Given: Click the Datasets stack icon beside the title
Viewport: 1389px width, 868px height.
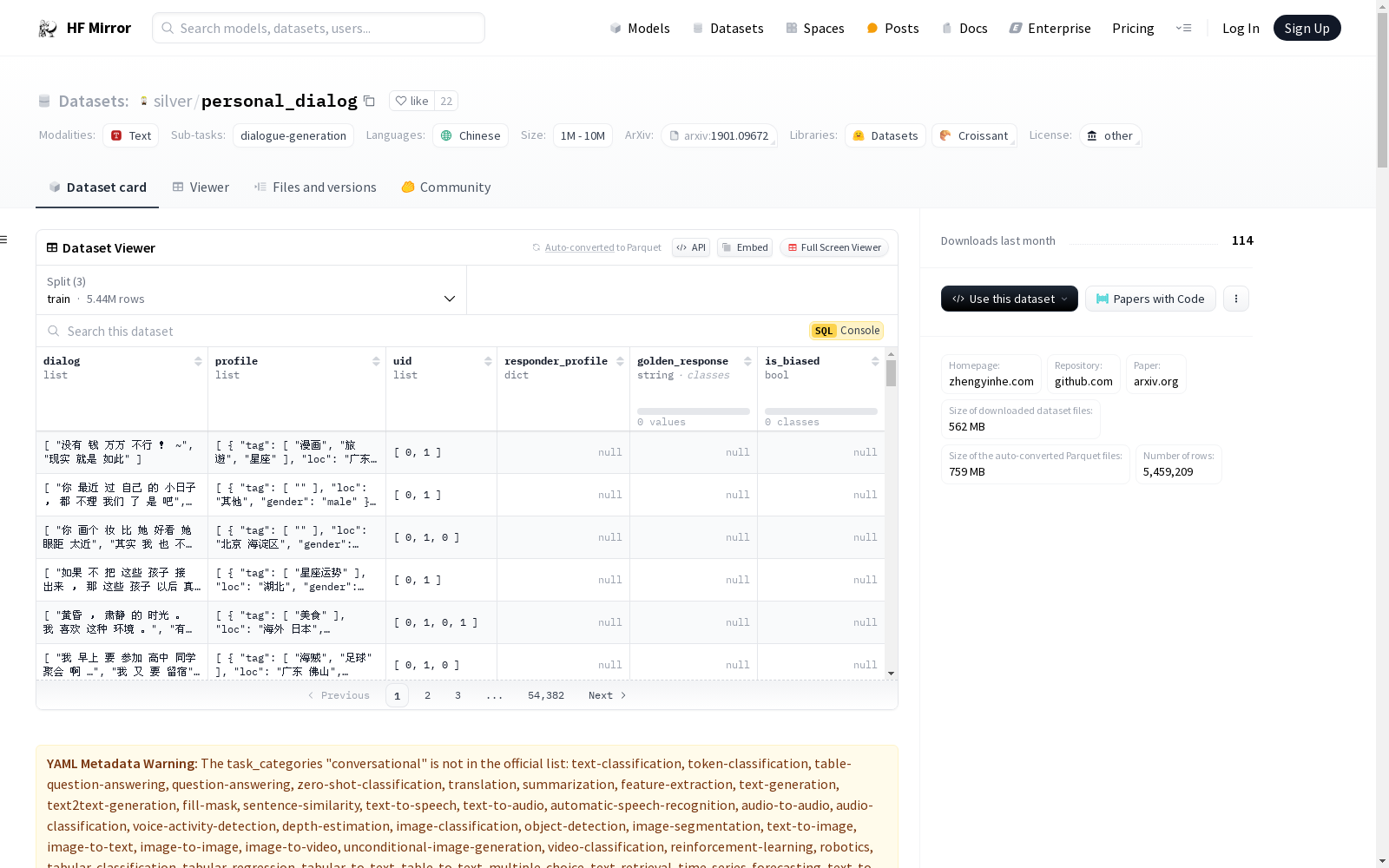Looking at the screenshot, I should click(x=44, y=102).
